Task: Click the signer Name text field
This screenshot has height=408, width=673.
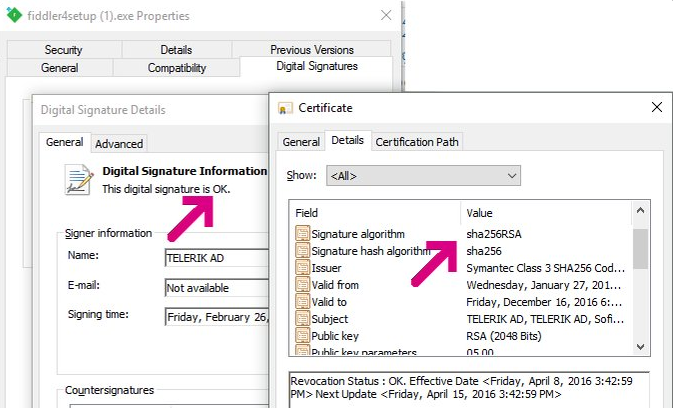Action: (x=217, y=257)
